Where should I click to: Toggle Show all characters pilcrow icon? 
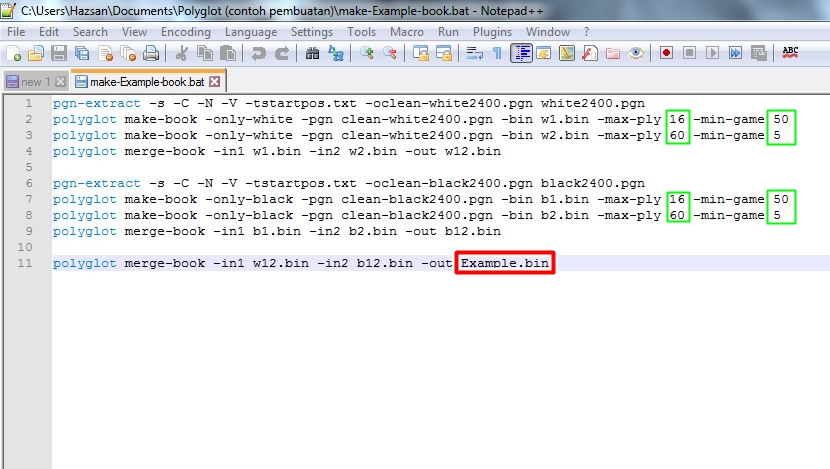tap(497, 53)
